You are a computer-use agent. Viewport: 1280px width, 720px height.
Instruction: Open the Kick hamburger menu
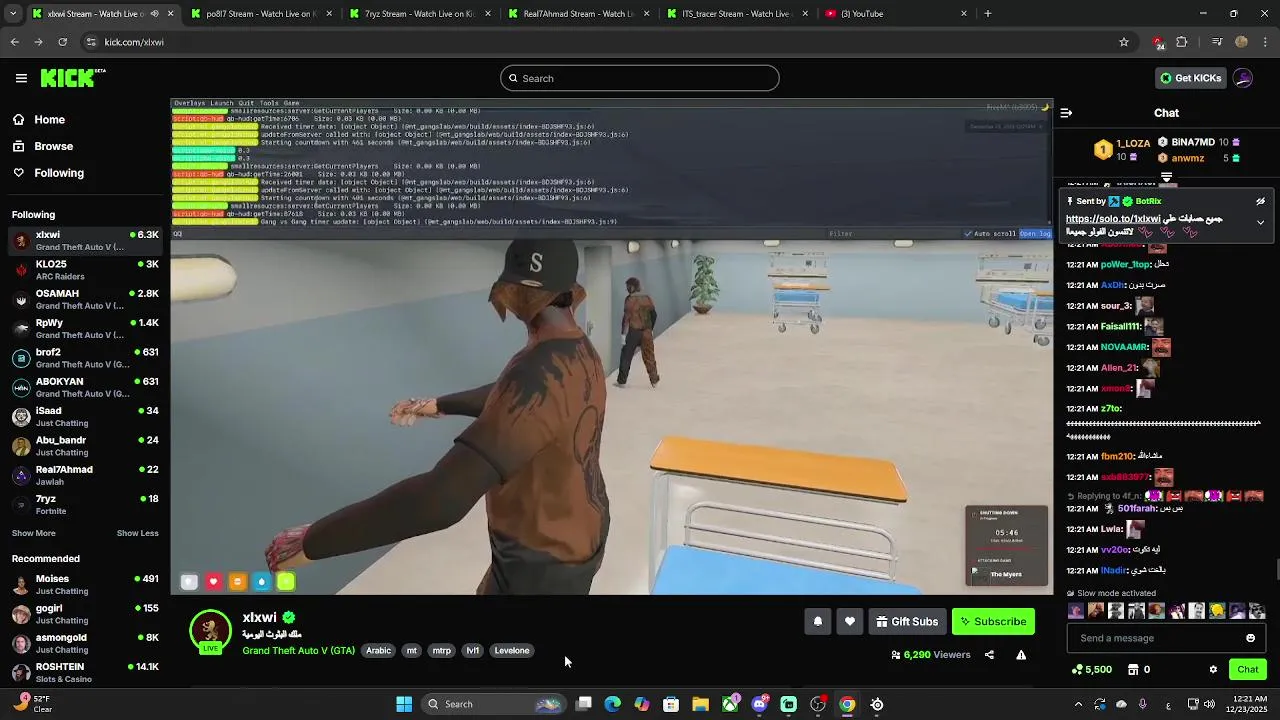pyautogui.click(x=21, y=78)
